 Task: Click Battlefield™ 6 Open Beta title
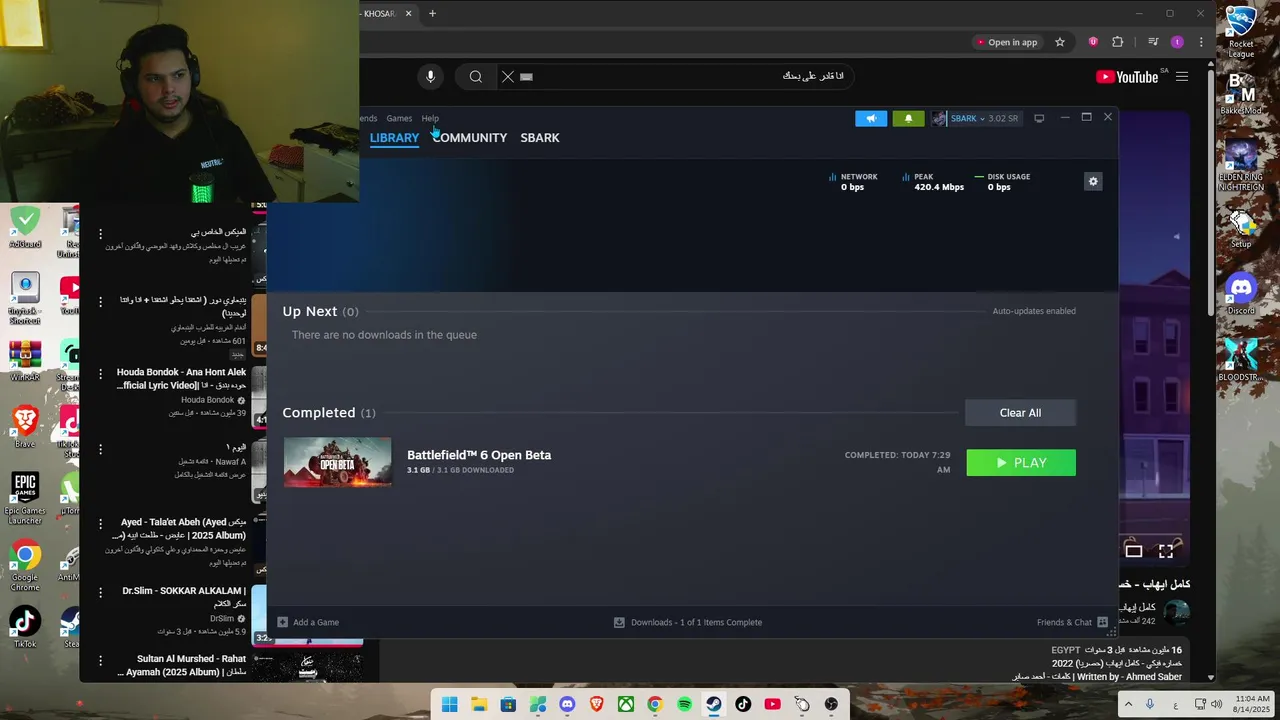click(x=479, y=455)
